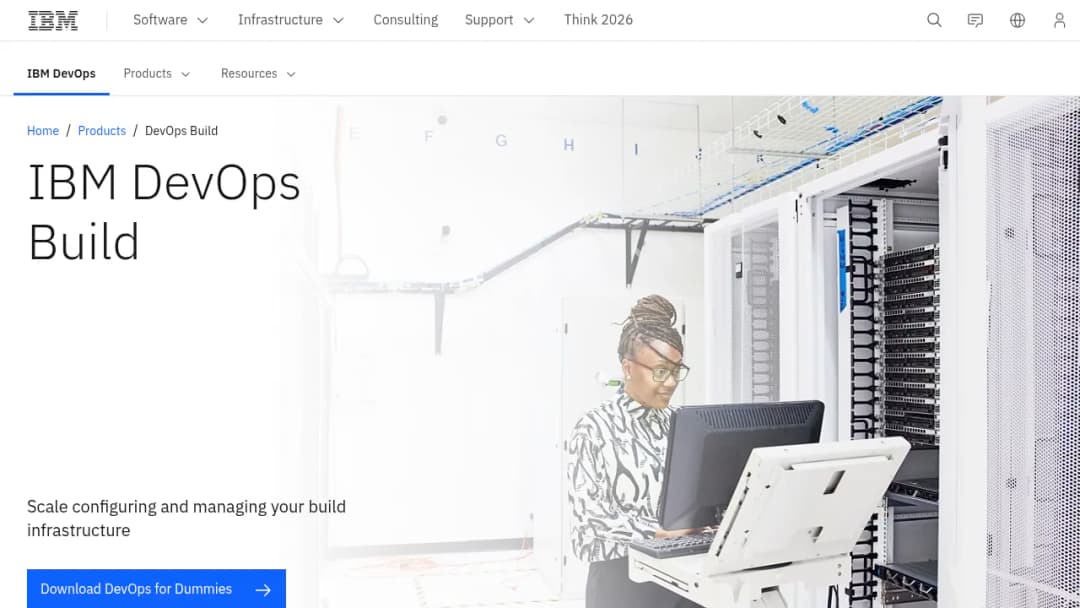Go to Products breadcrumb link
Viewport: 1080px width, 608px height.
pos(102,131)
